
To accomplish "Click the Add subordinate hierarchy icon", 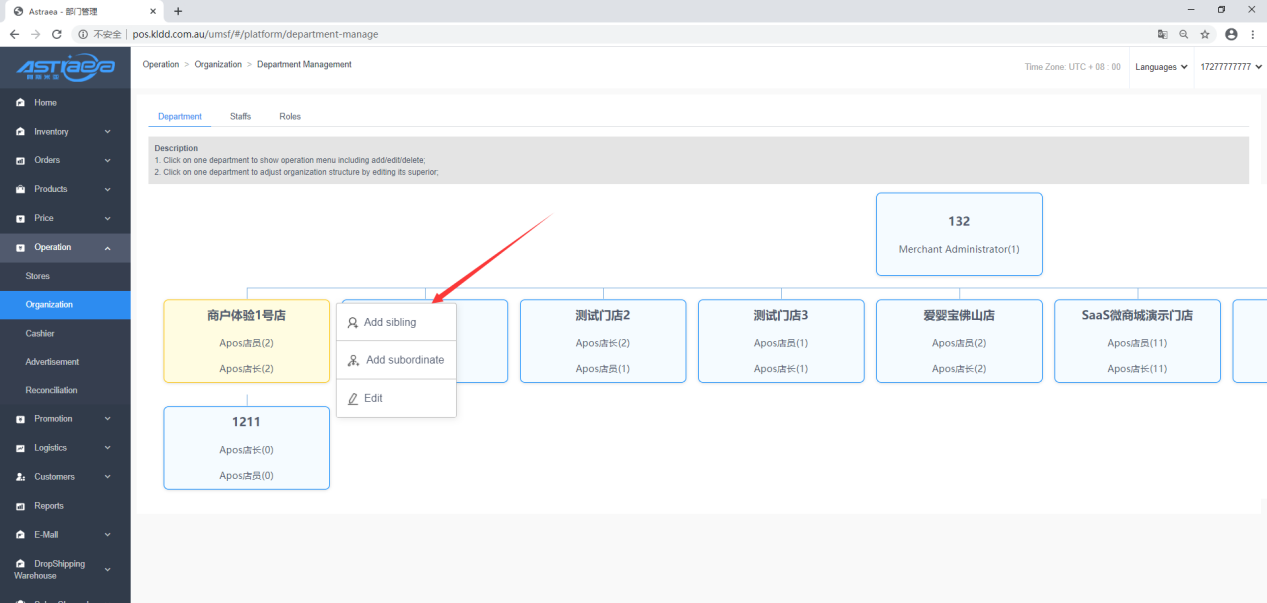I will [x=353, y=360].
